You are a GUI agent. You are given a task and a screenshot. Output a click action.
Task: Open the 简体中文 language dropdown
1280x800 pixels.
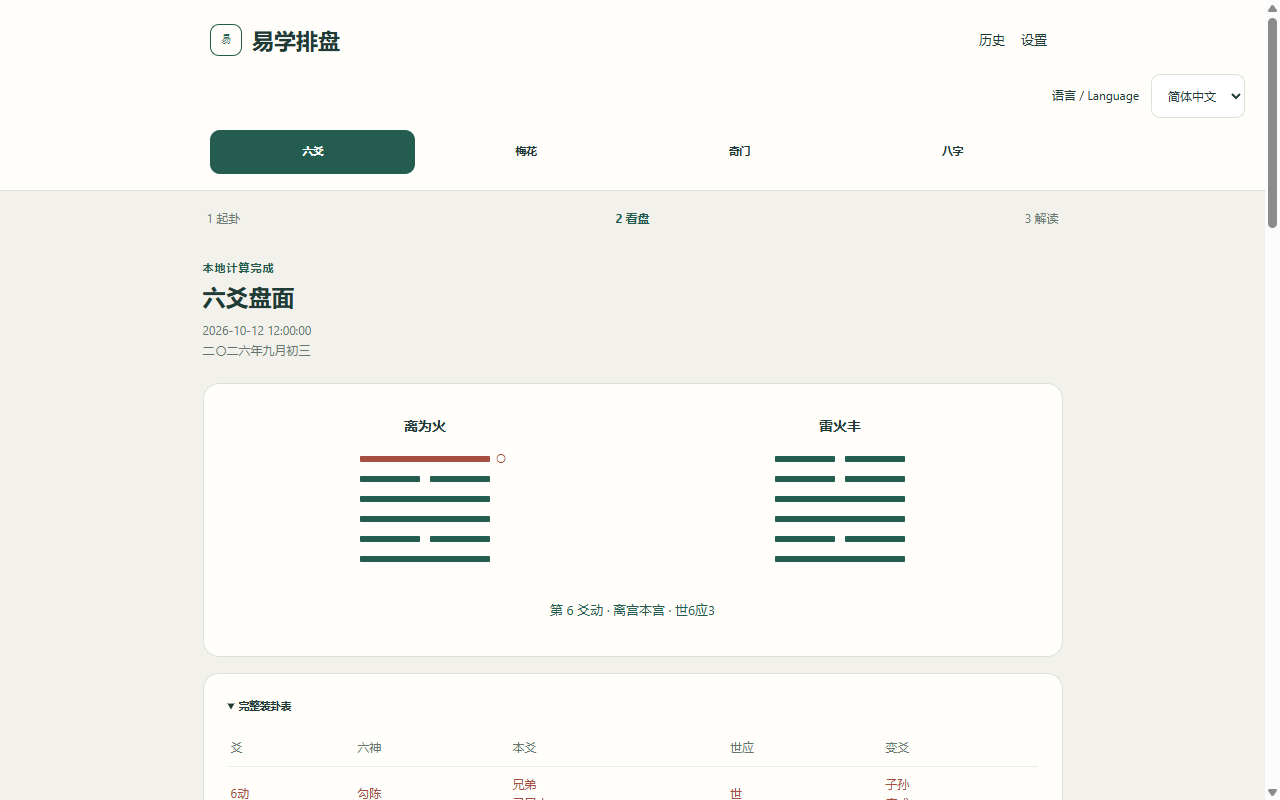coord(1198,96)
